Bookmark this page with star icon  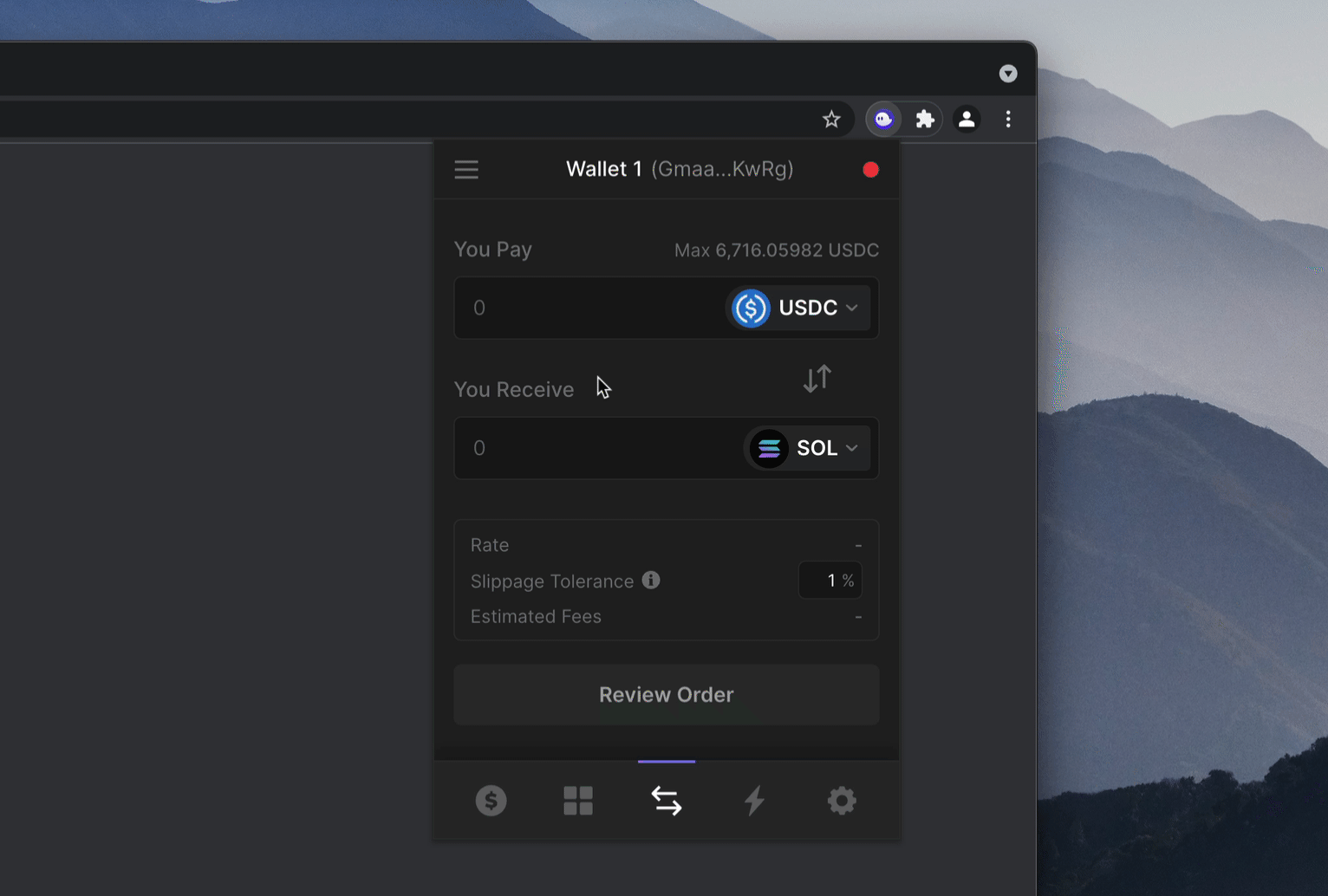[831, 120]
